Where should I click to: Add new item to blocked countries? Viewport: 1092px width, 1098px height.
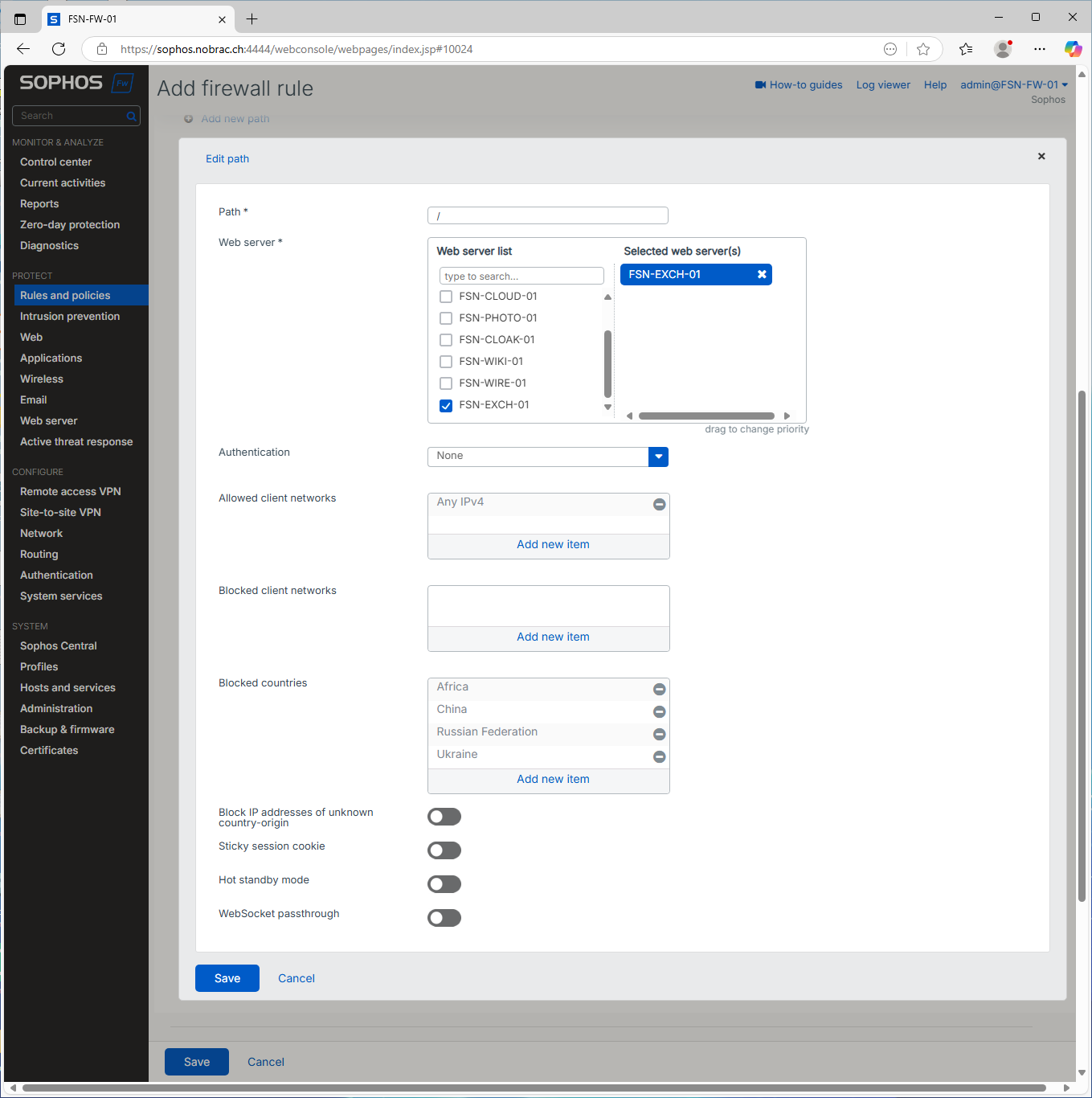[x=553, y=780]
